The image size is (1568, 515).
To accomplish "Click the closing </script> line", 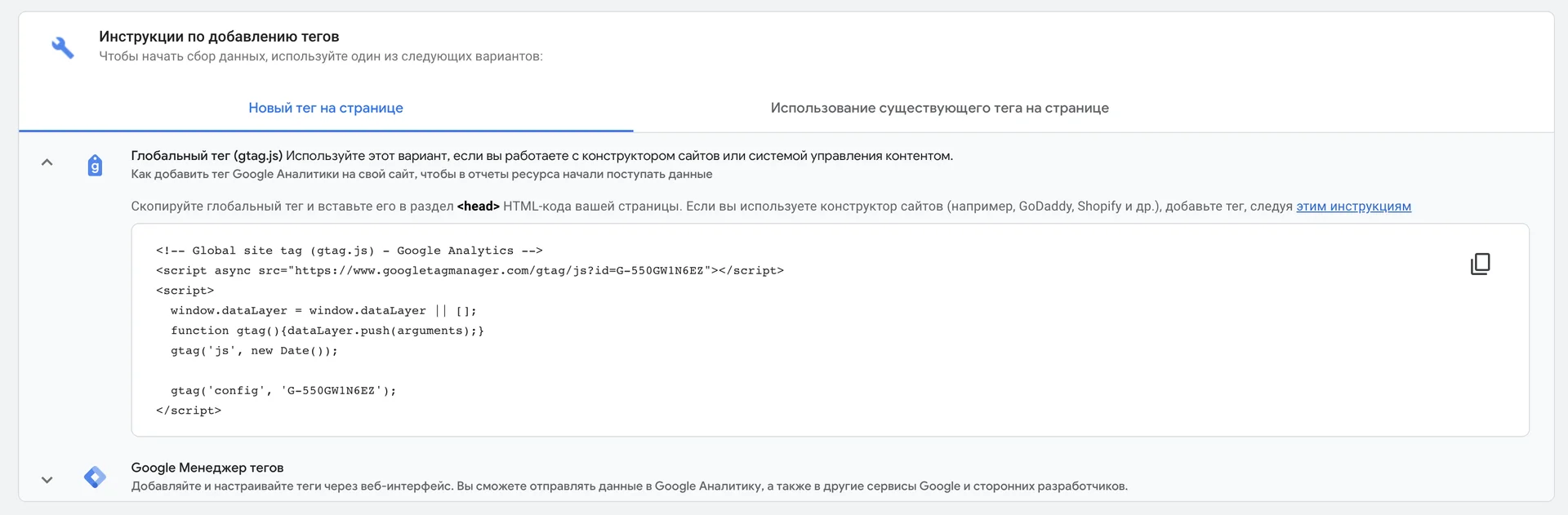I will pos(189,411).
